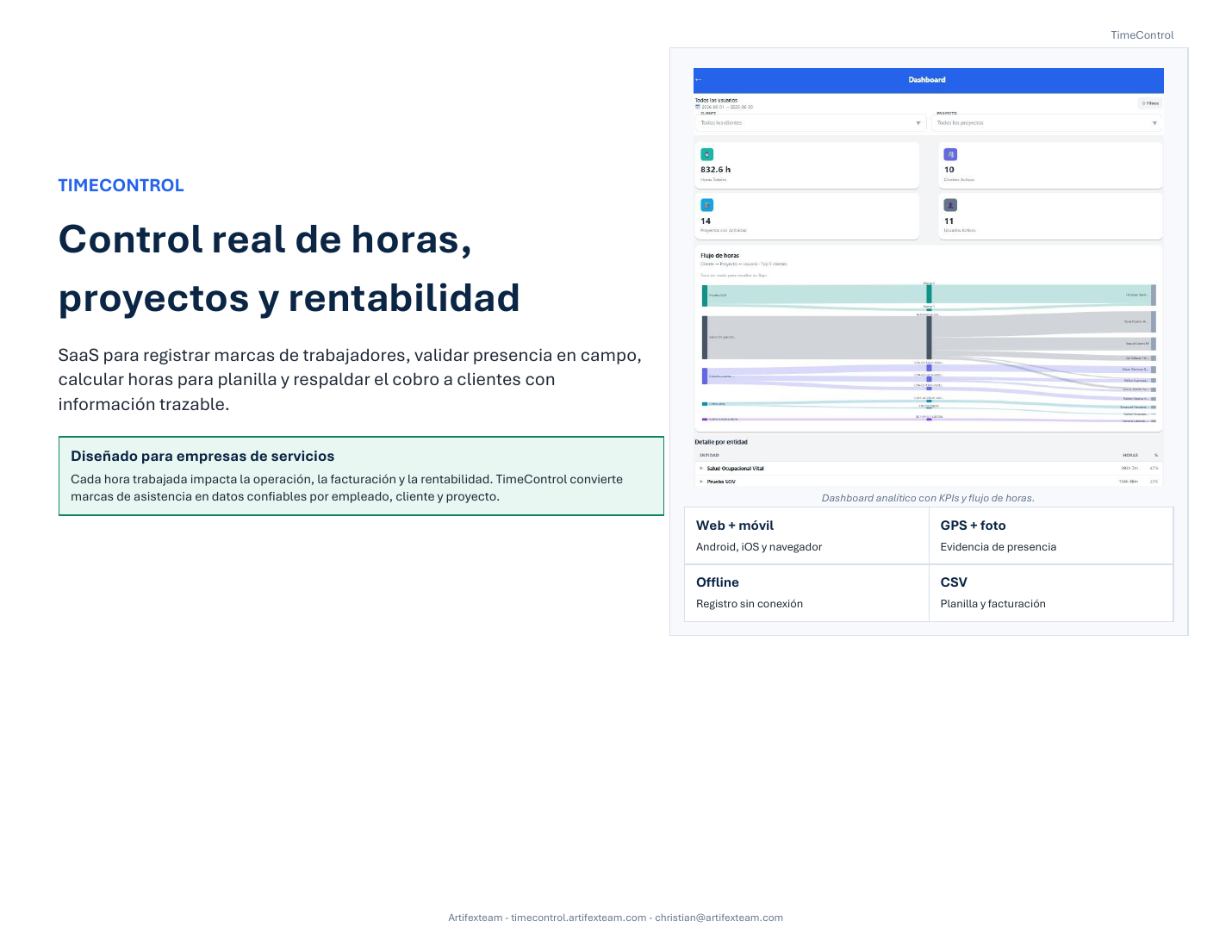Click the footer with timecontrol.artifexteam.com
The width and height of the screenshot is (1232, 952).
coord(615,918)
